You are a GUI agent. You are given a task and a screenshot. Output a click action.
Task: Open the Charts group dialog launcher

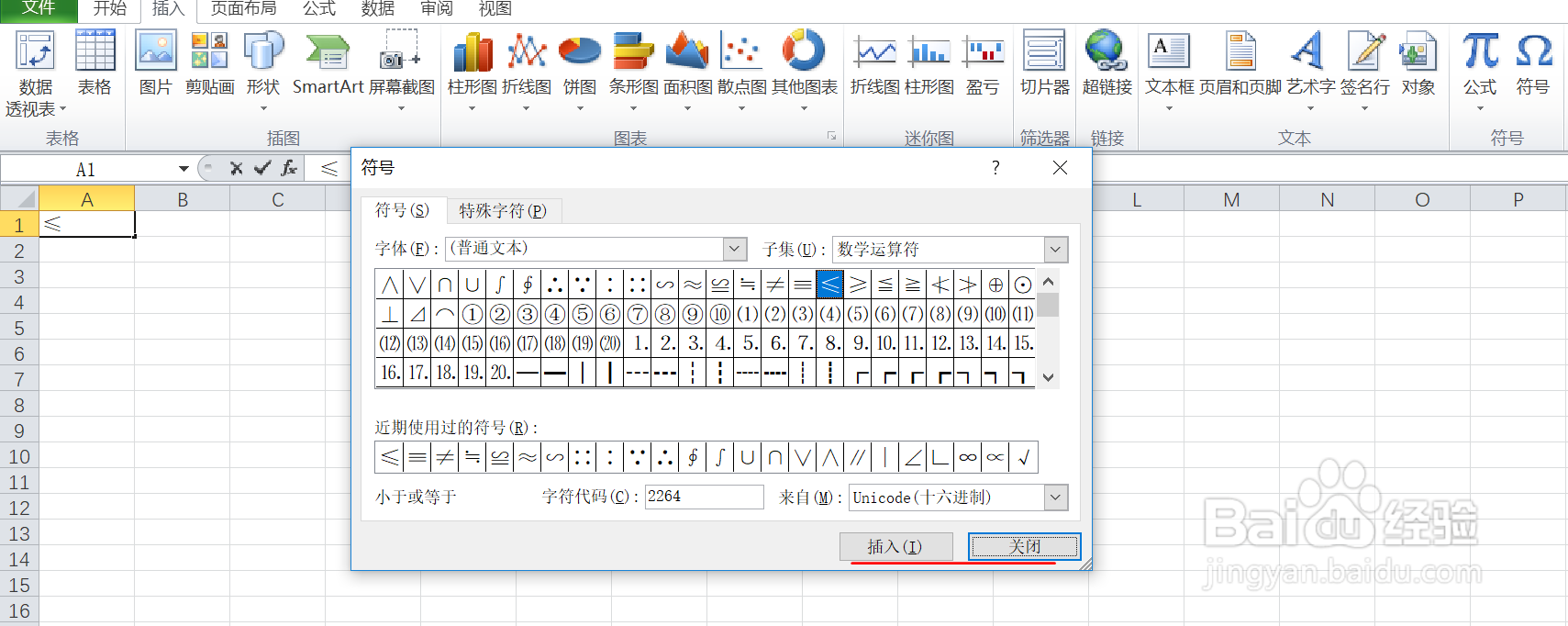tap(832, 136)
